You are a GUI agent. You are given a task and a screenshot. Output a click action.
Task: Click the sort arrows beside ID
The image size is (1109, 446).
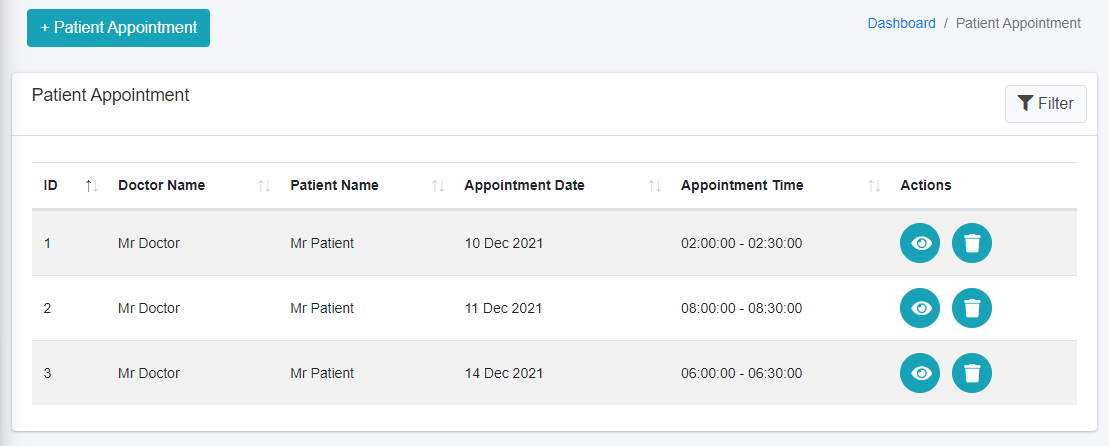[91, 185]
